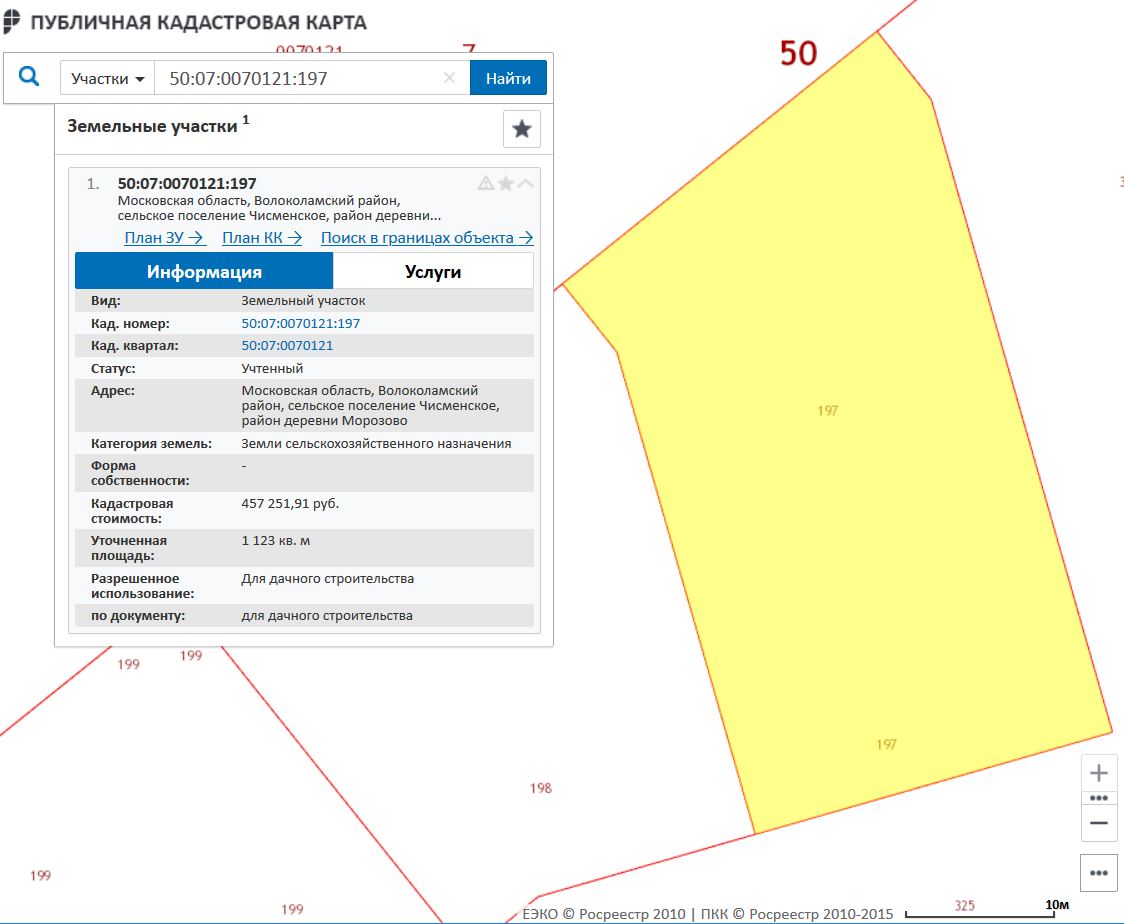Click the small star icon on result

(505, 184)
